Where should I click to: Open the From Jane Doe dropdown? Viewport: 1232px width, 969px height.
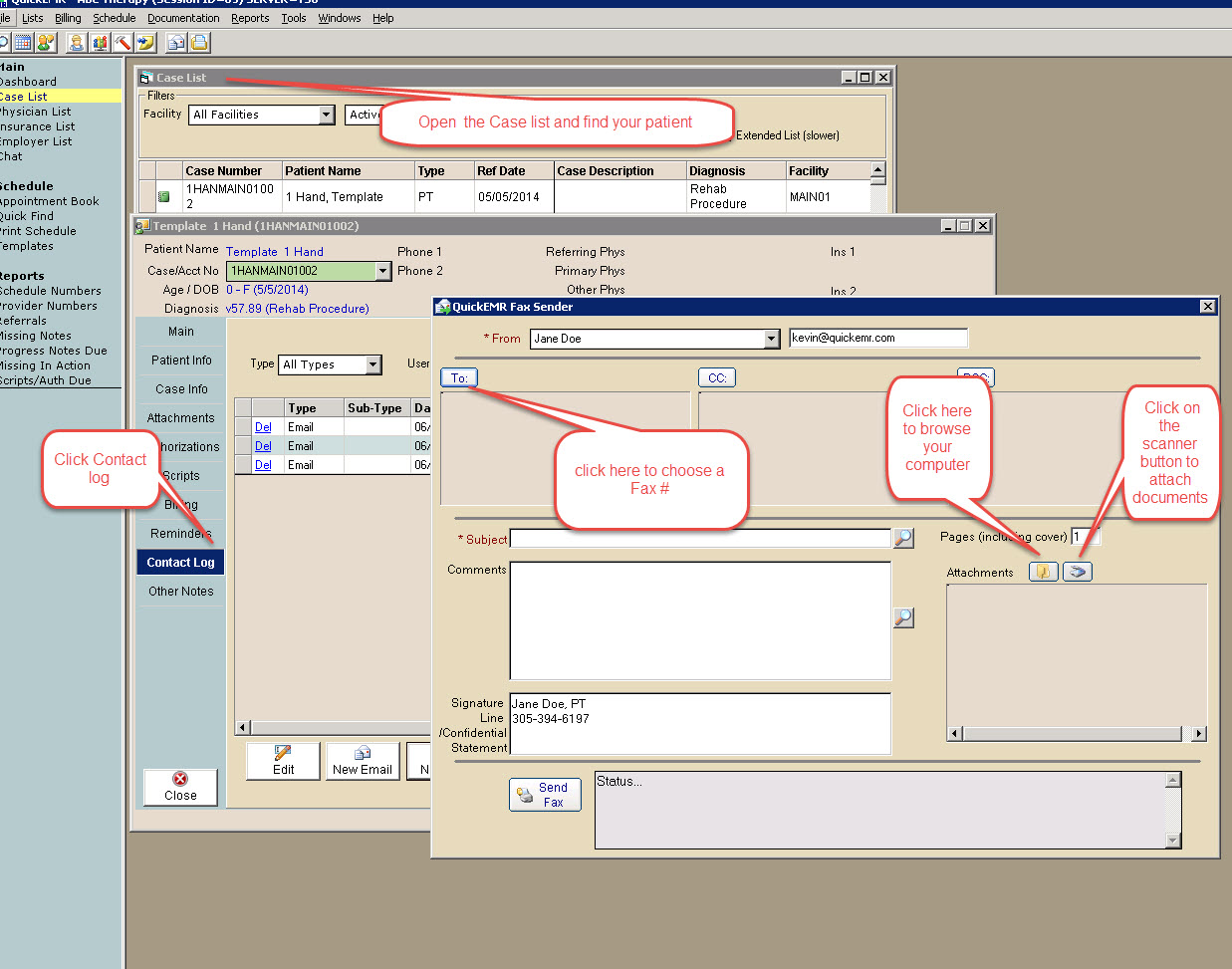click(771, 340)
